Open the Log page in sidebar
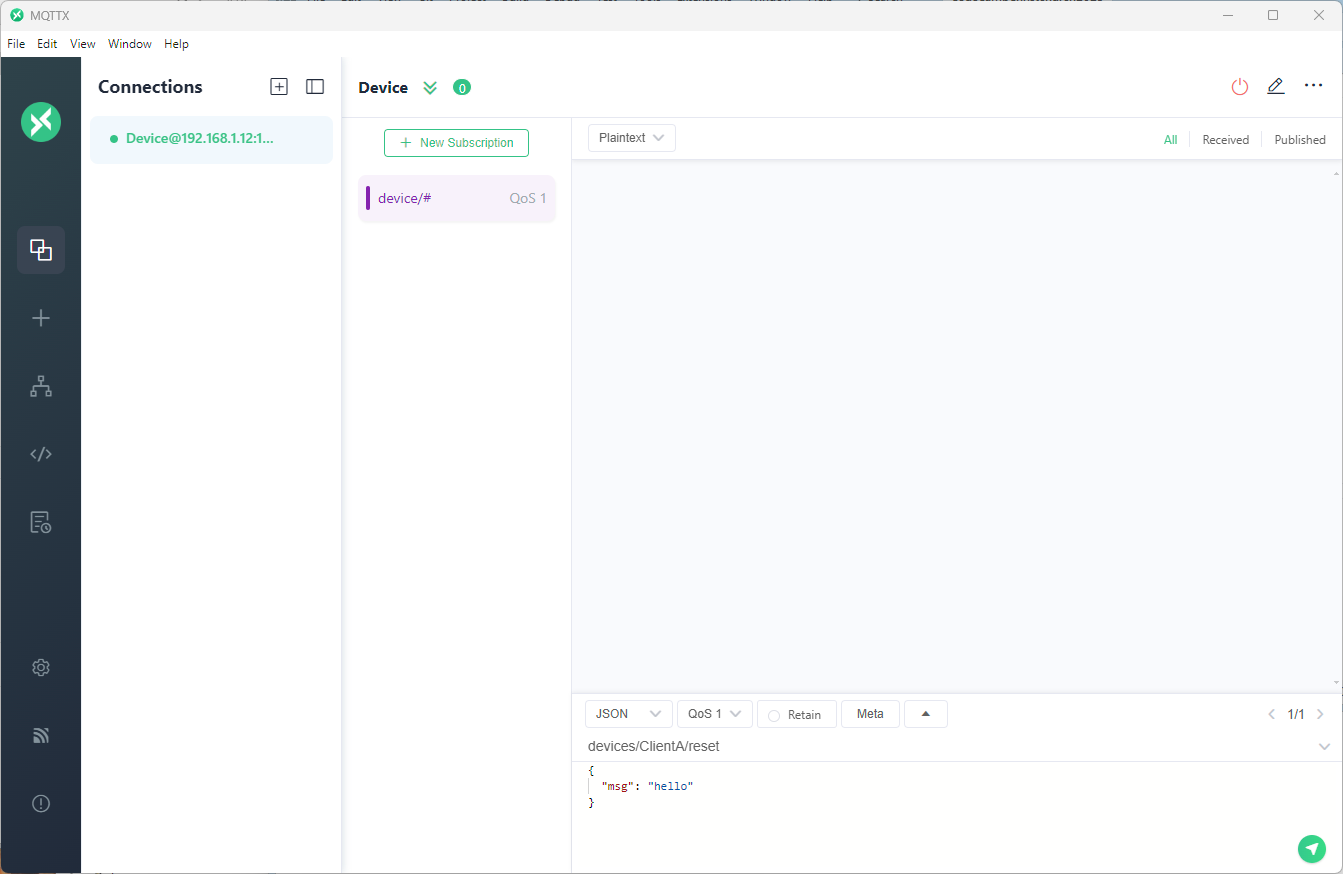The width and height of the screenshot is (1343, 874). (41, 522)
